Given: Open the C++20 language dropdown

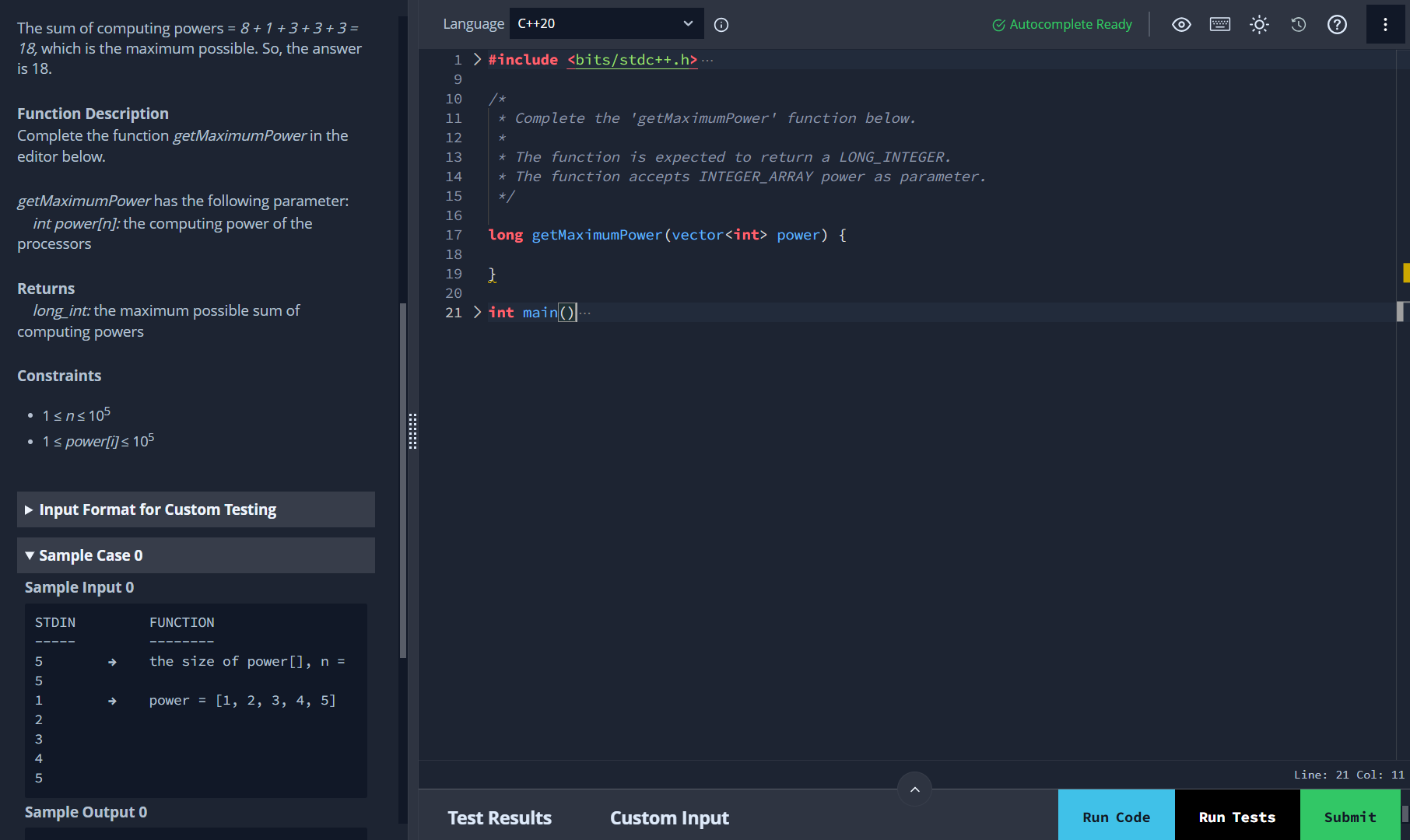Looking at the screenshot, I should click(606, 24).
